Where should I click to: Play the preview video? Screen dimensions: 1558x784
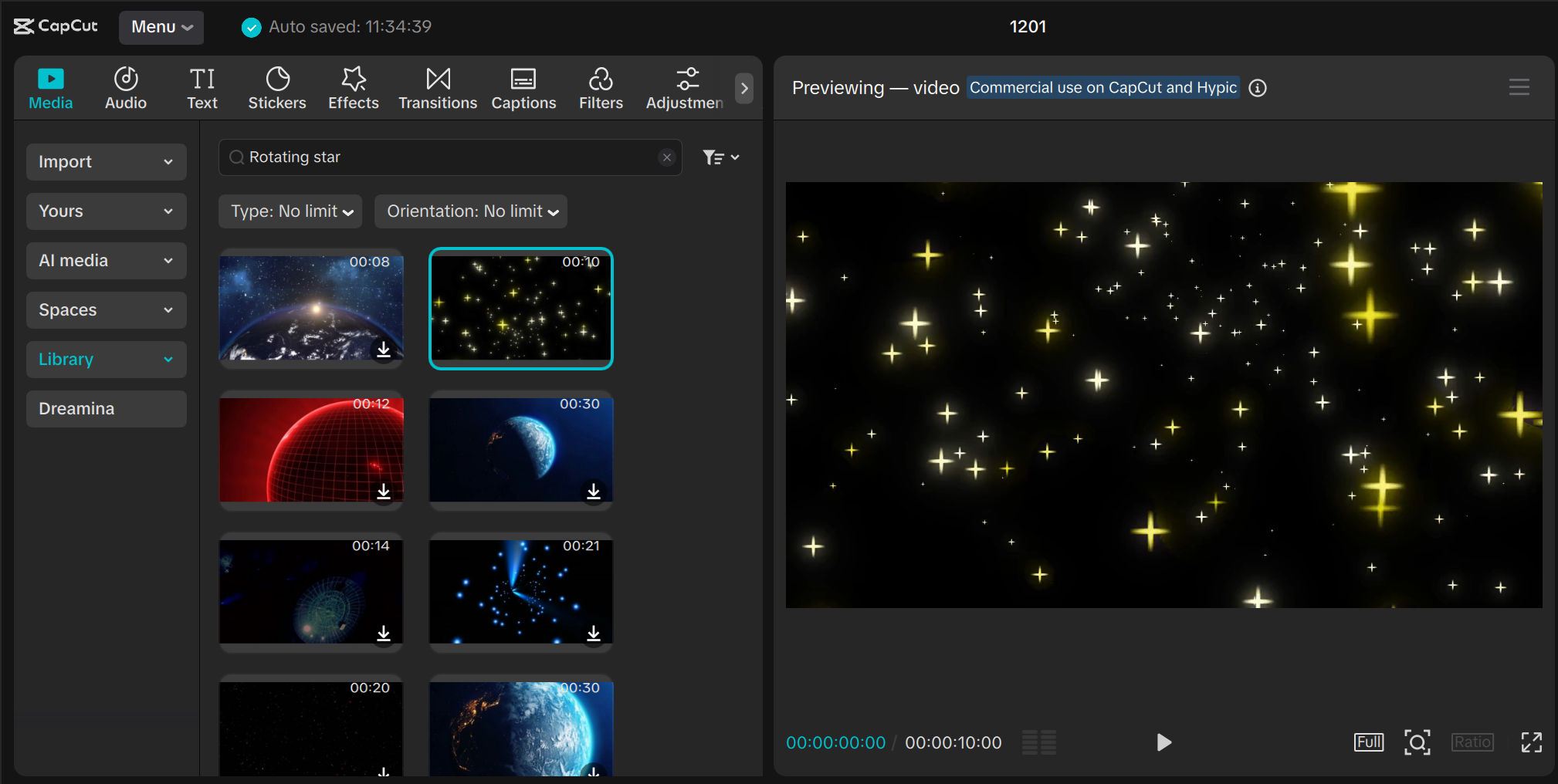(x=1163, y=742)
